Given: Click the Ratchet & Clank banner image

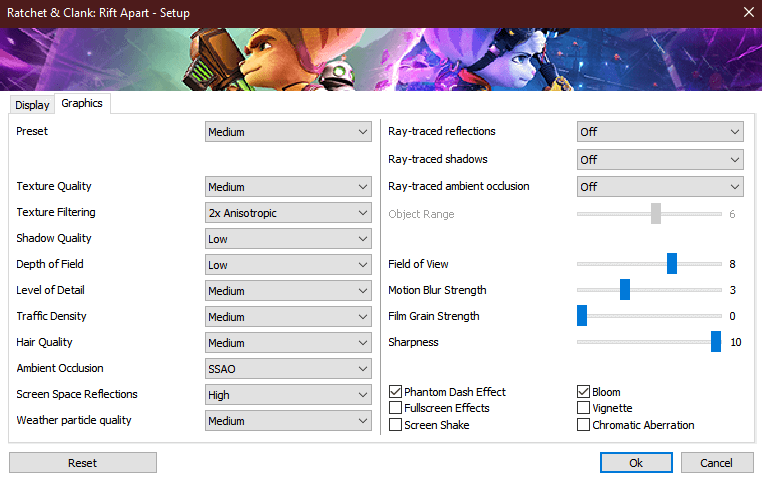Looking at the screenshot, I should 381,59.
